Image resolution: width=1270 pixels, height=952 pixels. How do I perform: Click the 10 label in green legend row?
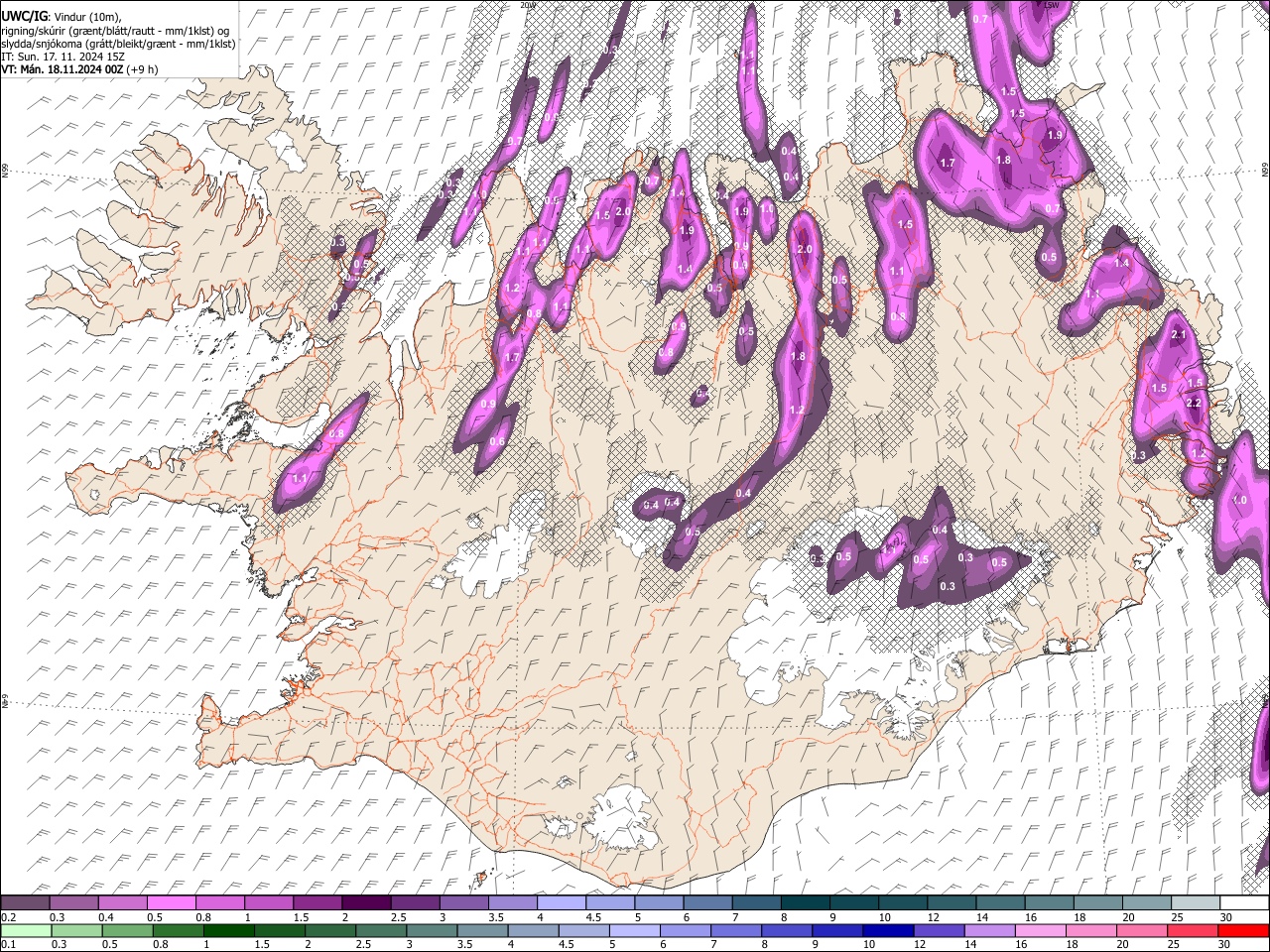coord(869,944)
